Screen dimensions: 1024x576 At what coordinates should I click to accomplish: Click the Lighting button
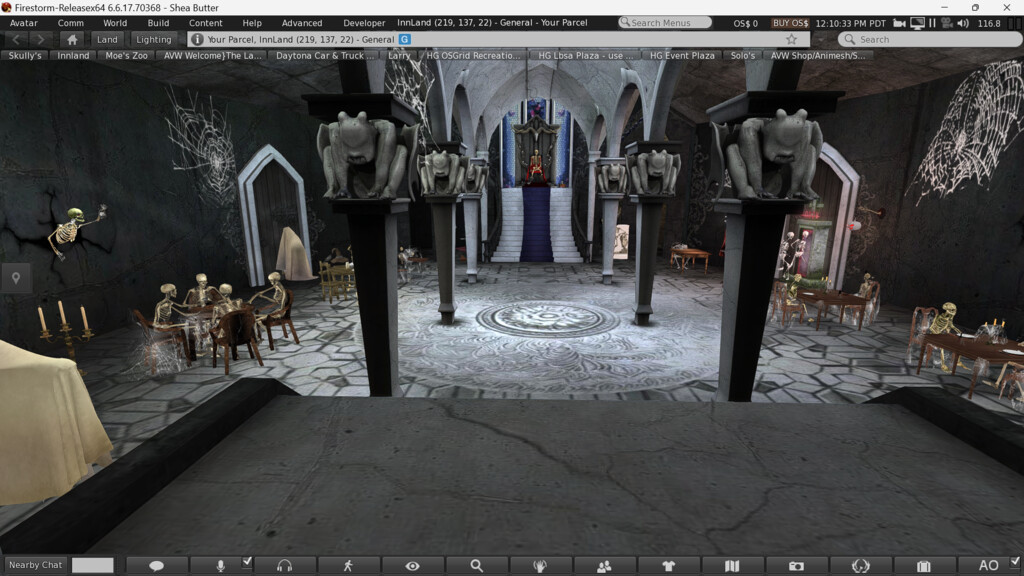pos(153,40)
